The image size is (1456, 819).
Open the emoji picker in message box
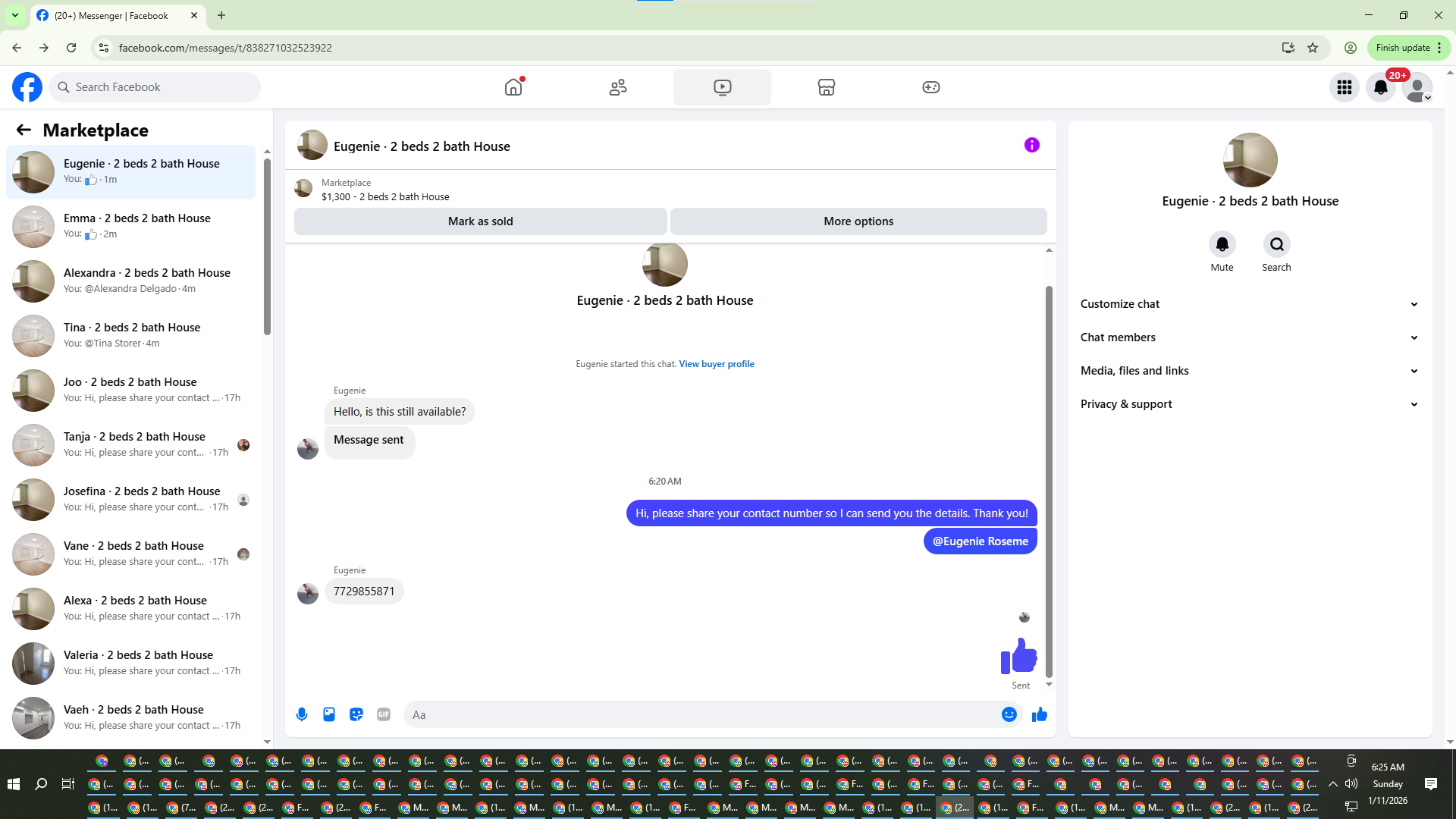pyautogui.click(x=1009, y=714)
